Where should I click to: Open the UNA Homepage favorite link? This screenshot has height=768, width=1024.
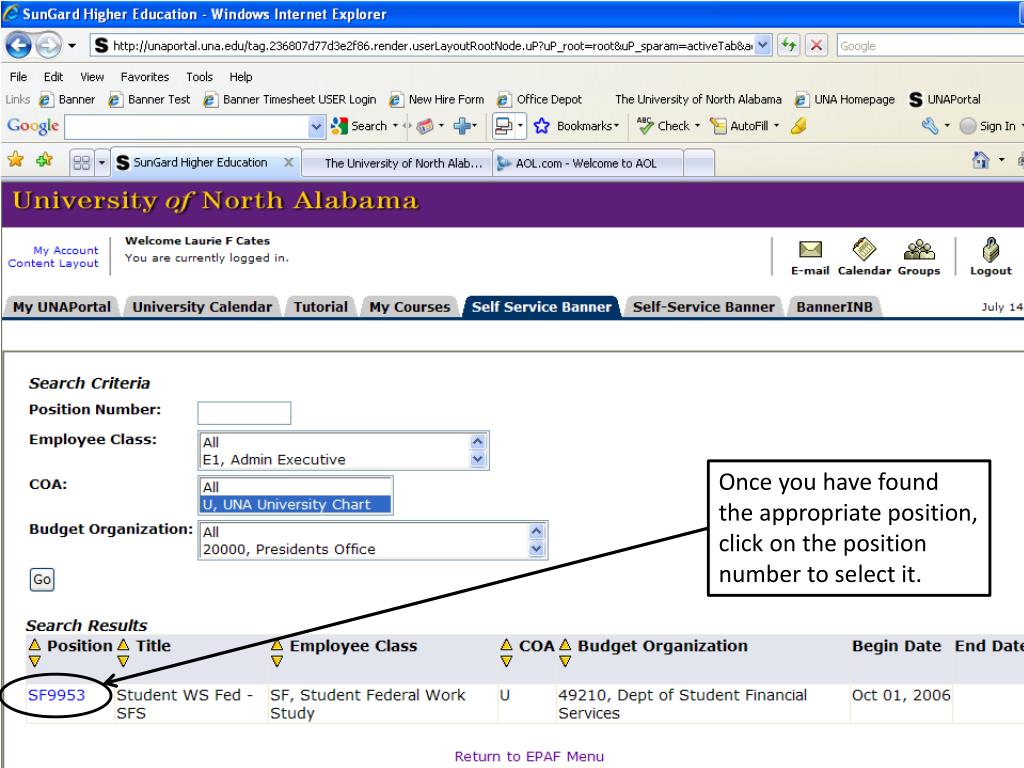click(844, 100)
